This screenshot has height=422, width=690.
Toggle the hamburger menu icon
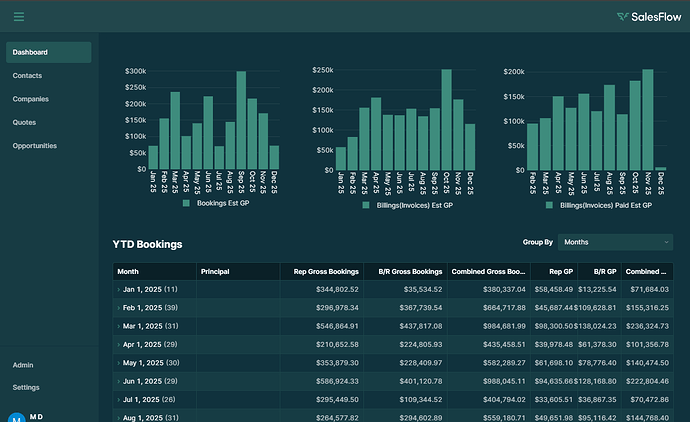(19, 16)
